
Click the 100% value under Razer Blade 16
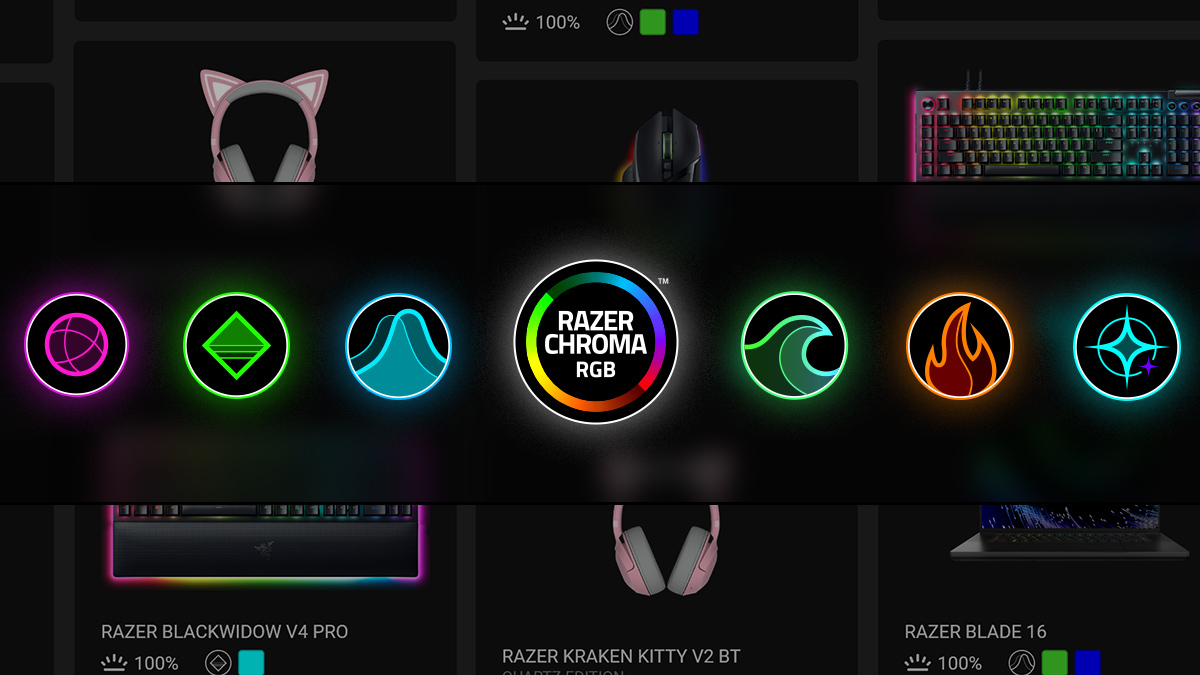point(960,663)
